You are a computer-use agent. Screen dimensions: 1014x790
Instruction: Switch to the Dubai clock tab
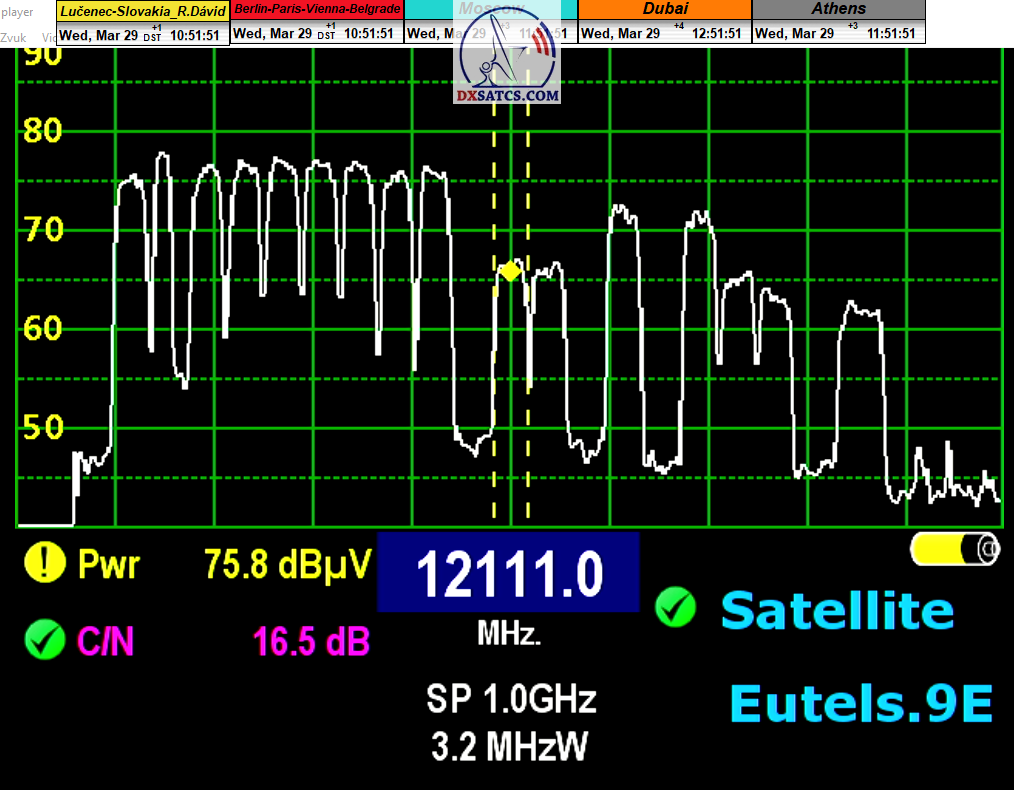click(664, 9)
